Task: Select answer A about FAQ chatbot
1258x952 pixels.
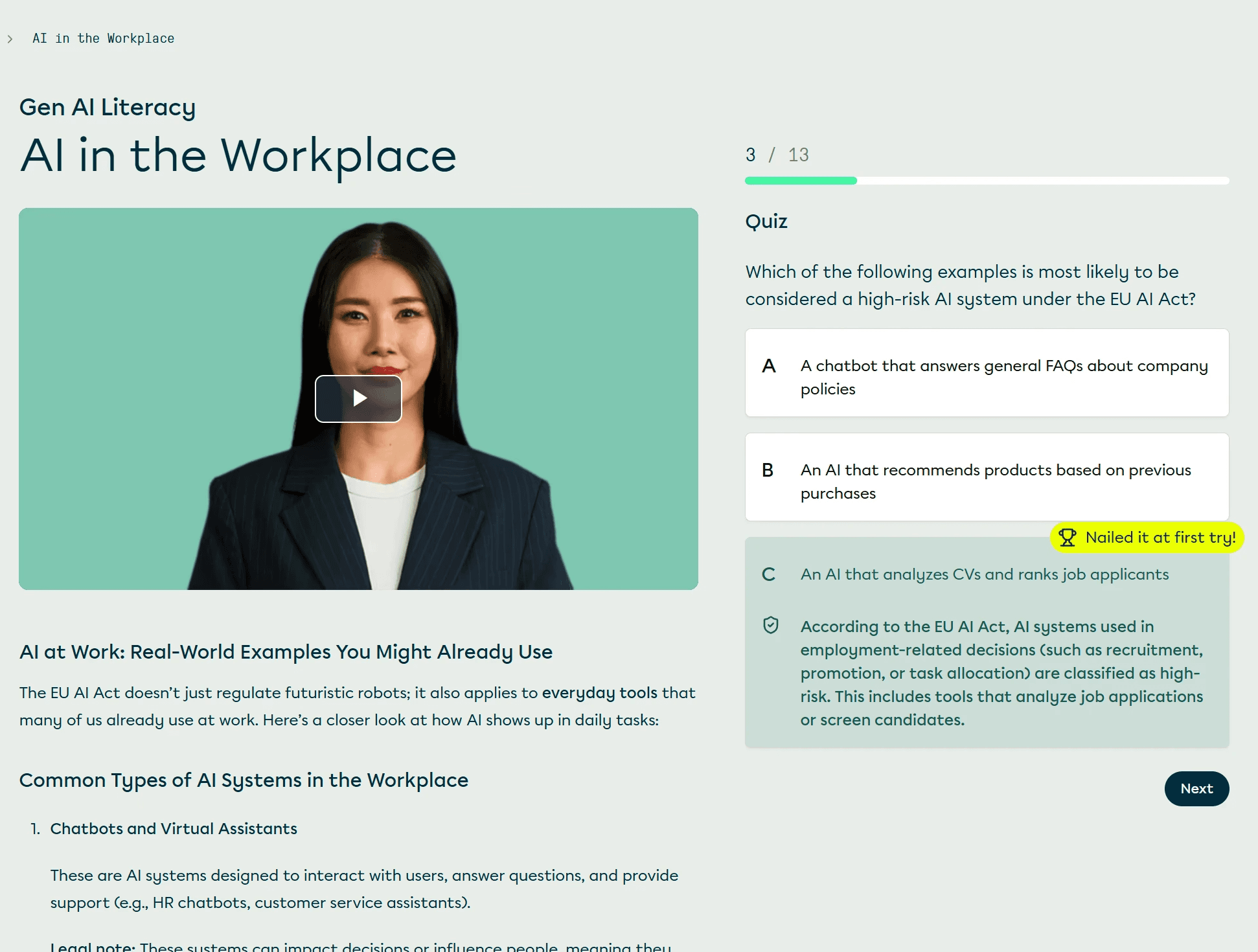Action: (986, 373)
